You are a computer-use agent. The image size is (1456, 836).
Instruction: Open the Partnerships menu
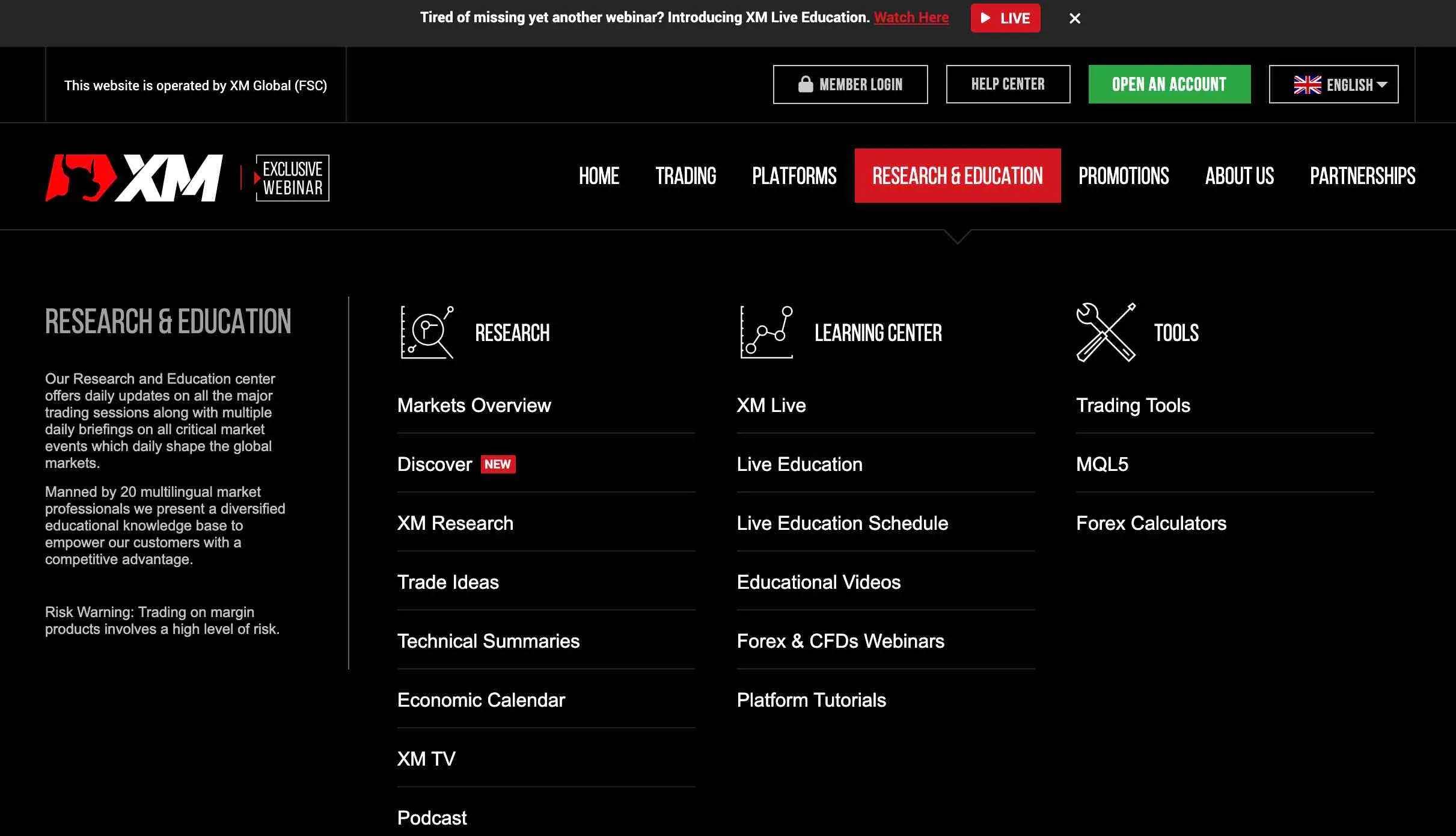click(x=1363, y=176)
